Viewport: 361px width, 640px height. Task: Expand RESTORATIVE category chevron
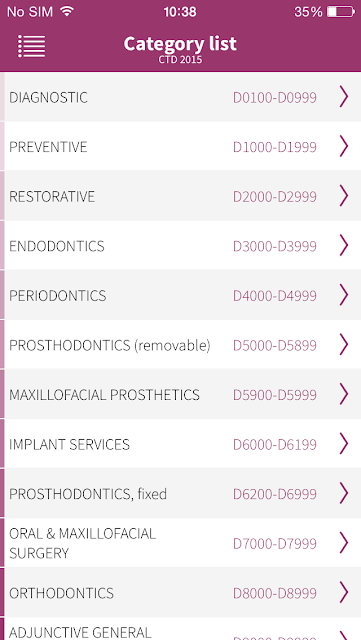(344, 196)
